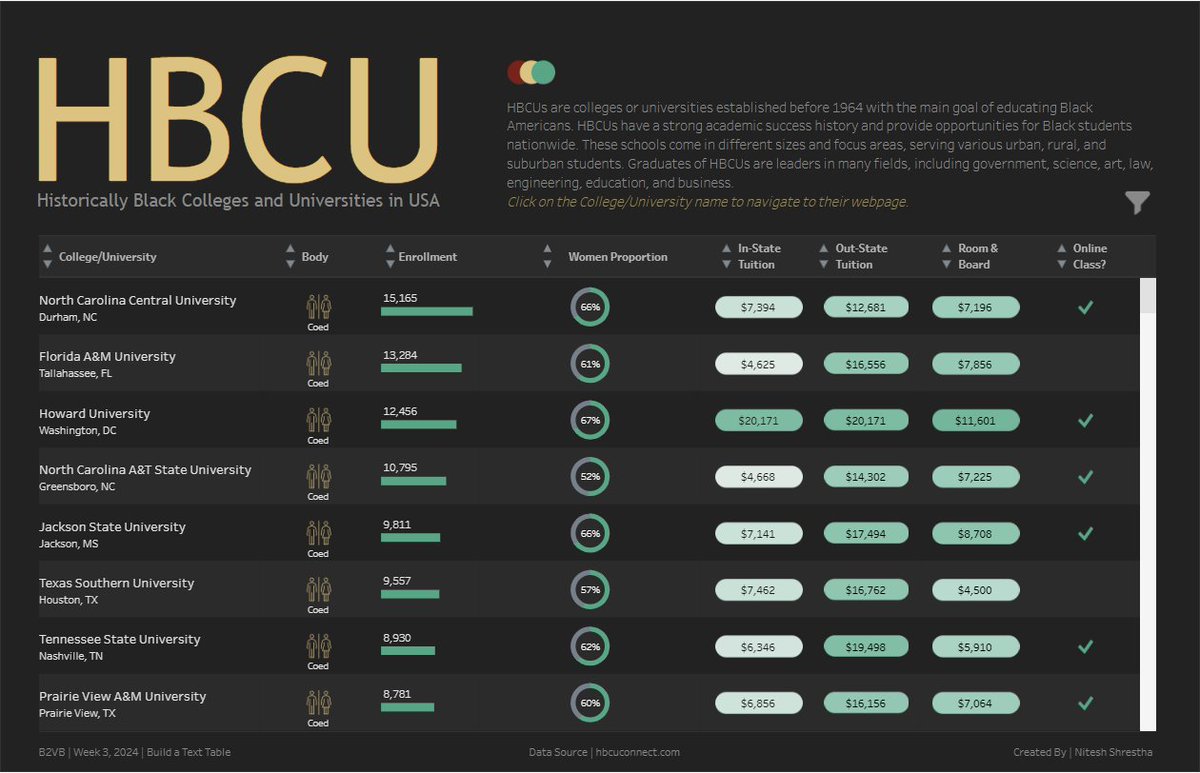Viewport: 1200px width, 773px height.
Task: Click out-state tuition pill $12,681
Action: point(866,307)
